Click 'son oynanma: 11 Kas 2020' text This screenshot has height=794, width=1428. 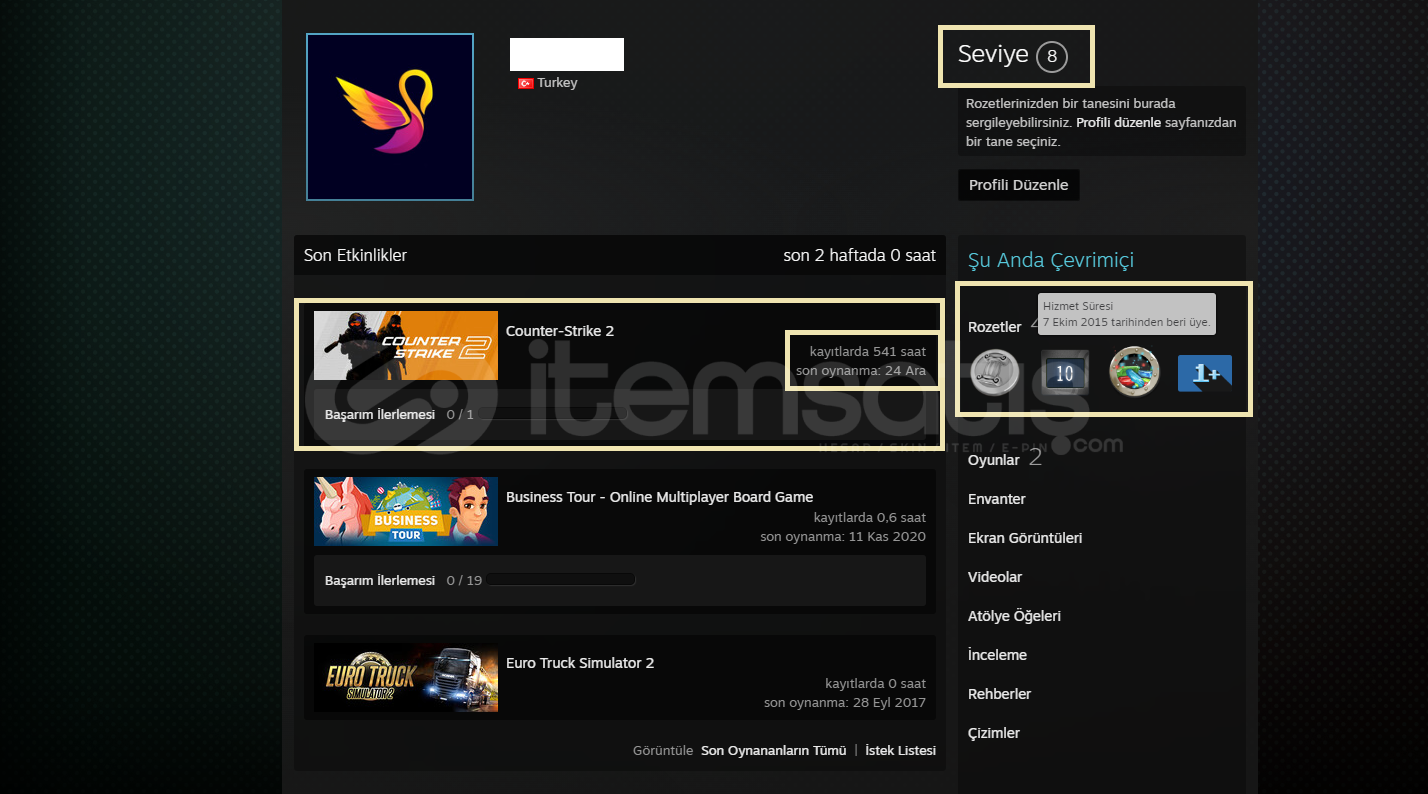(x=843, y=537)
